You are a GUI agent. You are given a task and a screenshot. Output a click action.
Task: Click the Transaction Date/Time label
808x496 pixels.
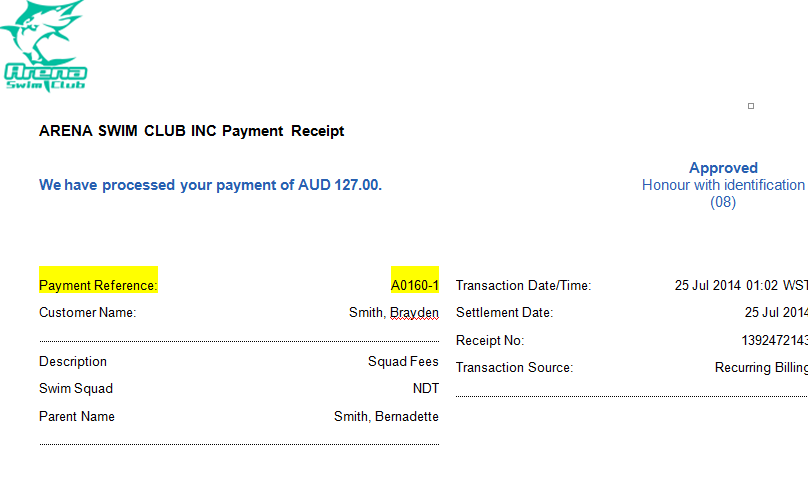(x=523, y=286)
